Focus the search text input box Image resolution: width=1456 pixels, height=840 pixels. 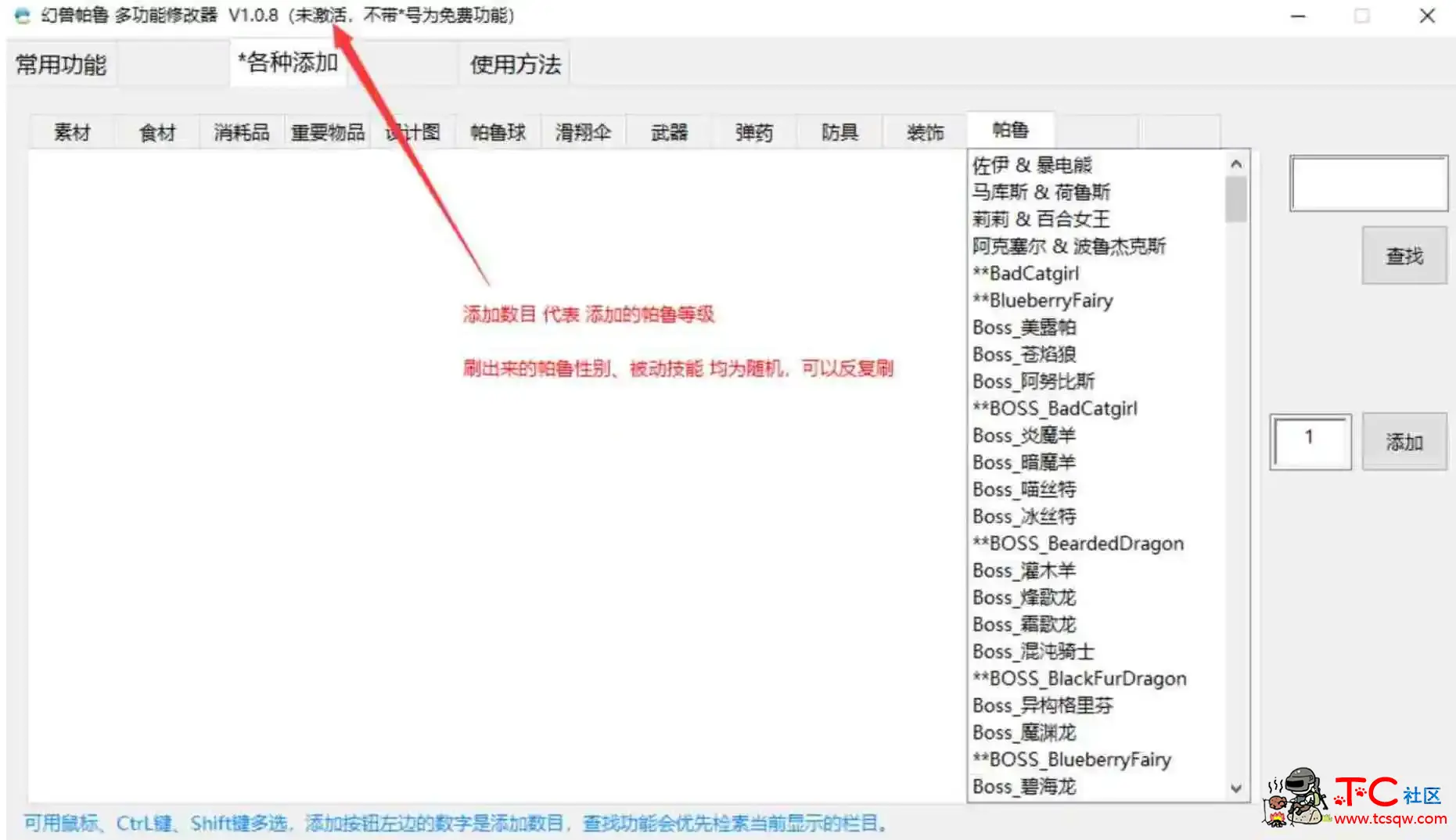(x=1369, y=183)
